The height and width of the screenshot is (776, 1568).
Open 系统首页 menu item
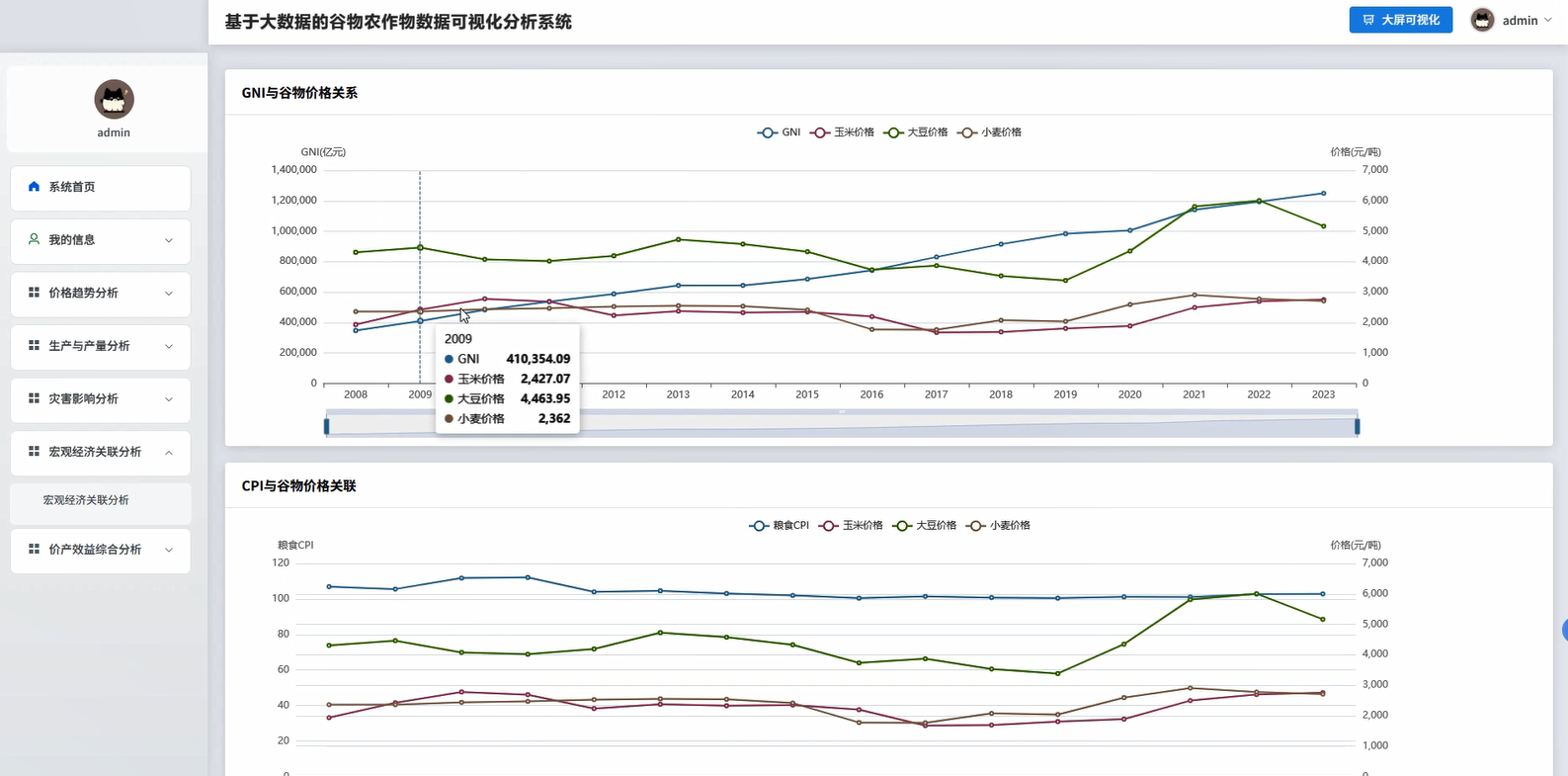pyautogui.click(x=100, y=187)
